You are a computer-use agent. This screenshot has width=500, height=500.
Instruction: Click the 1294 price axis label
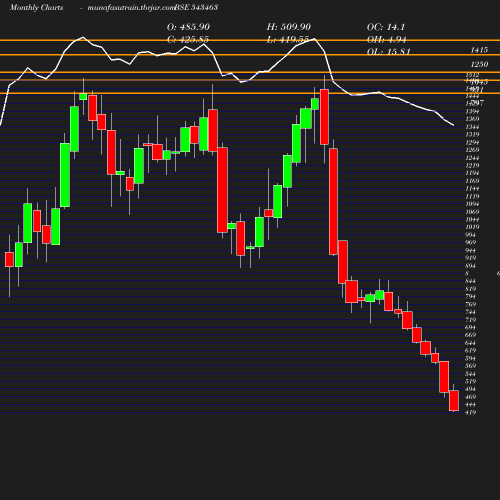point(472,142)
